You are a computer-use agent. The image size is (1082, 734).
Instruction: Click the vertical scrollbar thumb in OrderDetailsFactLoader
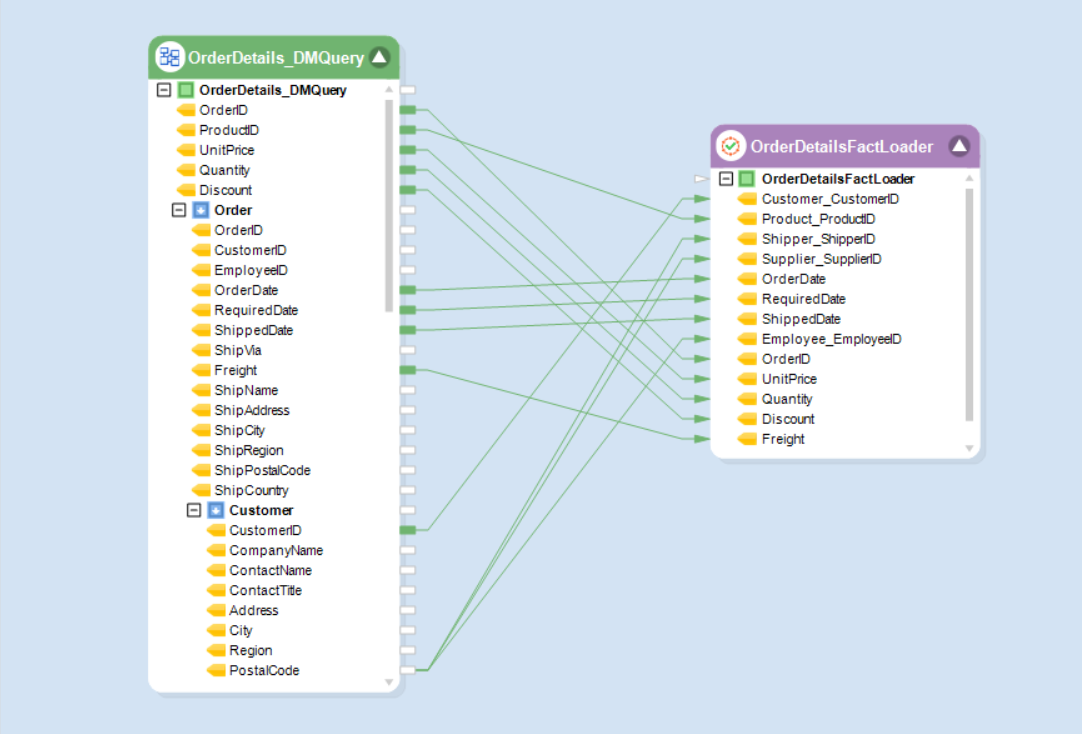(969, 304)
